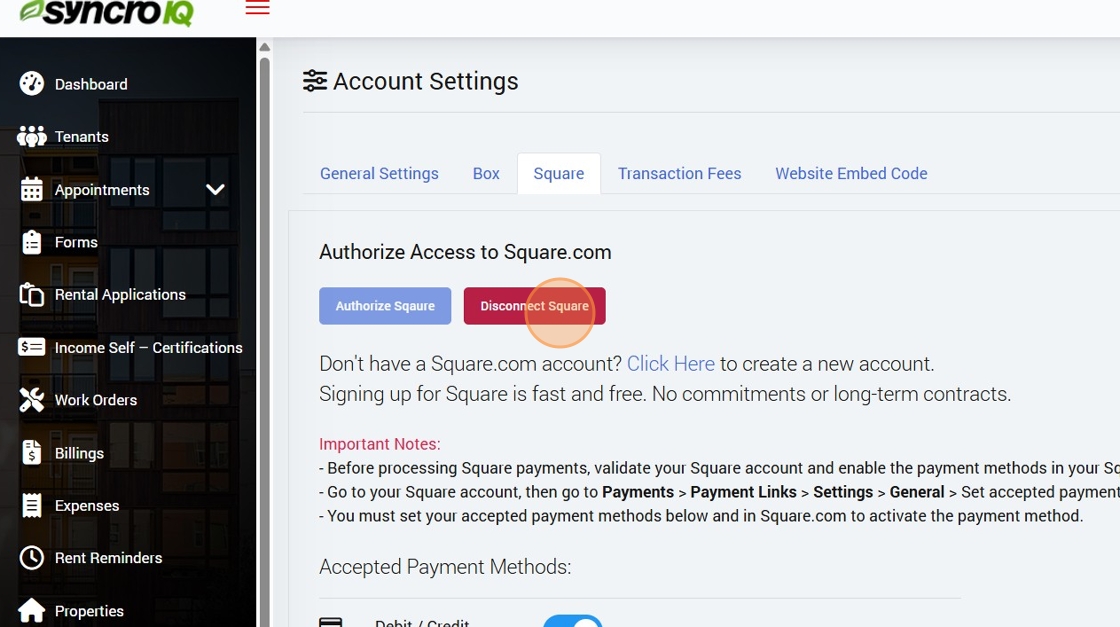Go to Tenants in sidebar
This screenshot has width=1120, height=627.
click(x=81, y=136)
